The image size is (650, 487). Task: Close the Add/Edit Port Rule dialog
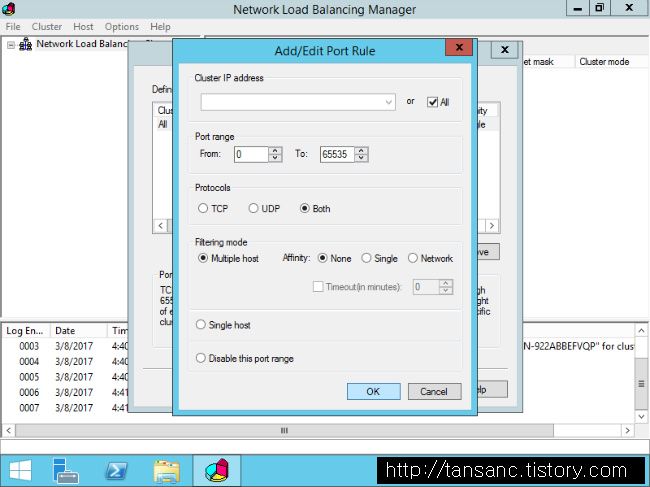point(459,47)
